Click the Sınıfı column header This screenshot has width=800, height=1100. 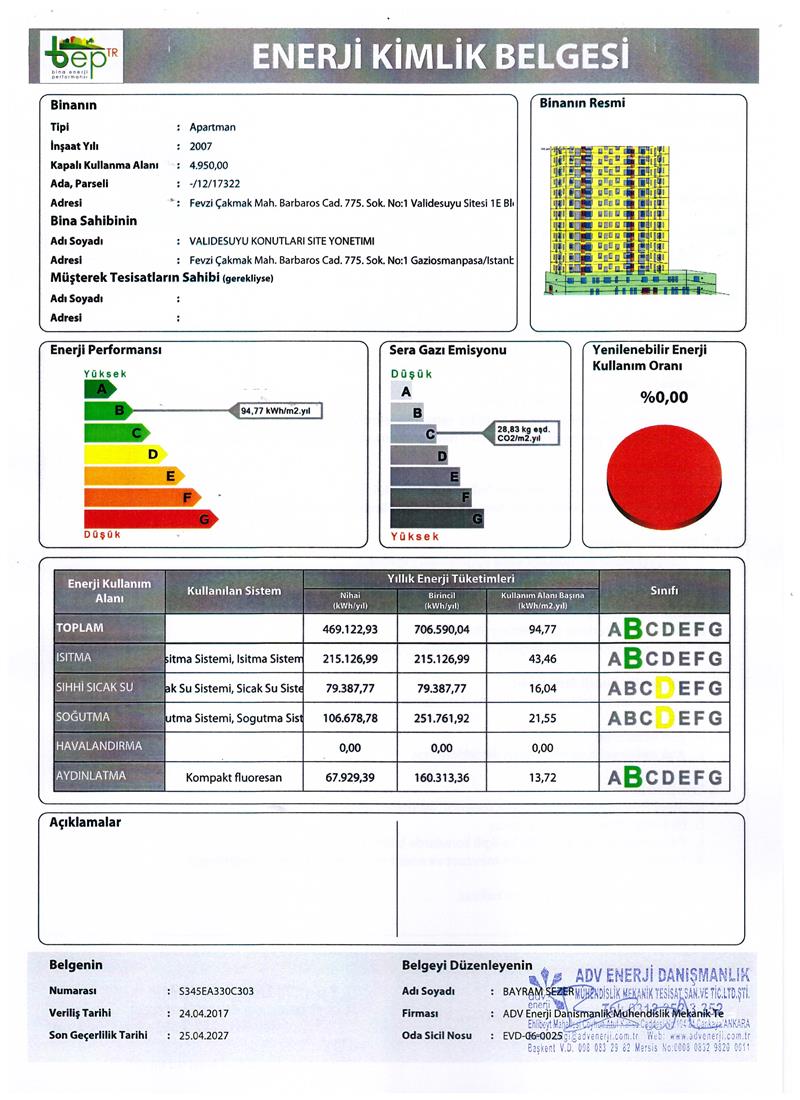(x=664, y=591)
